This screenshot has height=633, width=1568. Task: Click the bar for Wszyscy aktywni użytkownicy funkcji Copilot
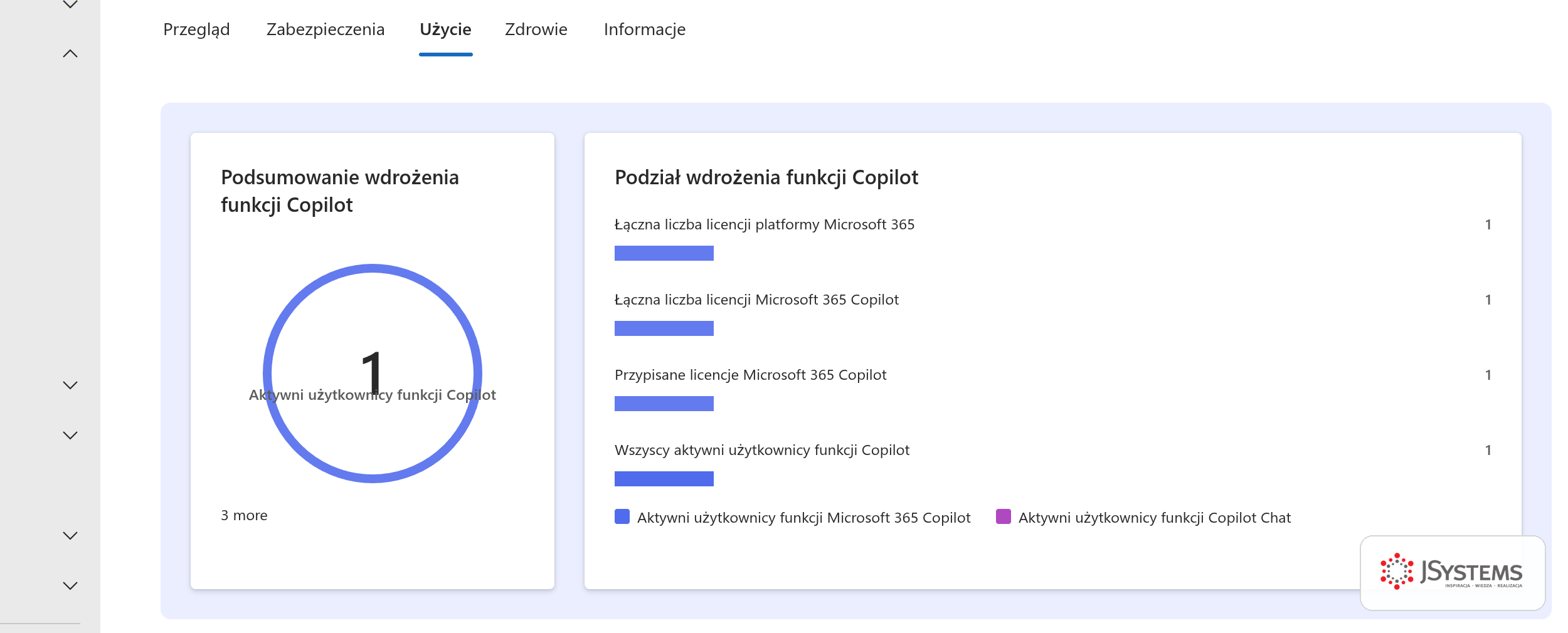(664, 479)
